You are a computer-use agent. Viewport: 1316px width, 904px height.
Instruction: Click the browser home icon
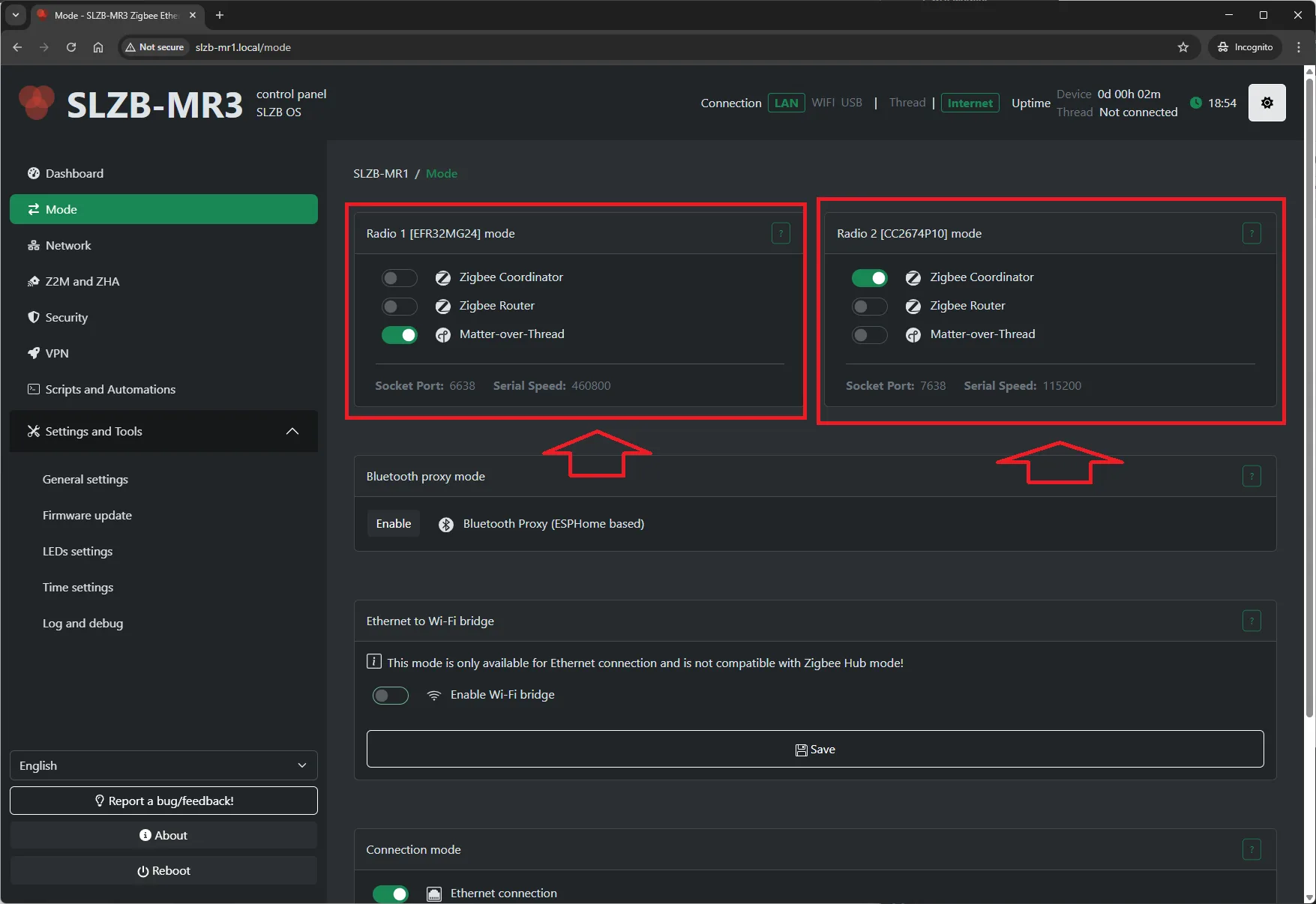tap(98, 47)
